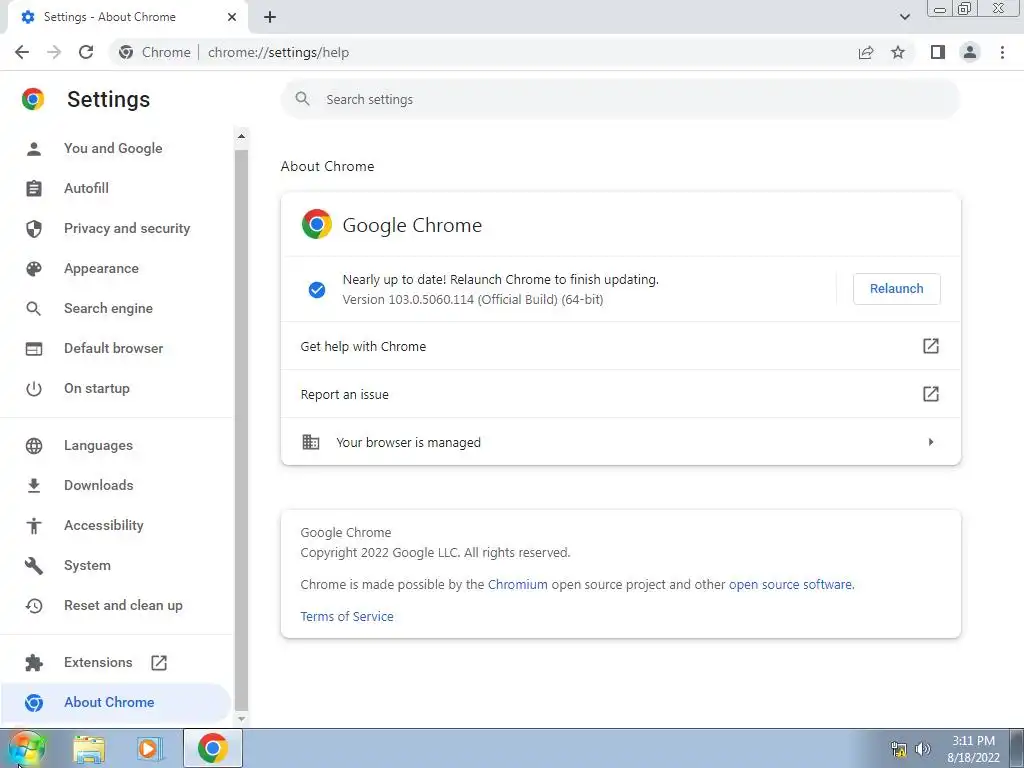This screenshot has width=1024, height=768.
Task: Go to Accessibility settings
Action: click(x=103, y=526)
